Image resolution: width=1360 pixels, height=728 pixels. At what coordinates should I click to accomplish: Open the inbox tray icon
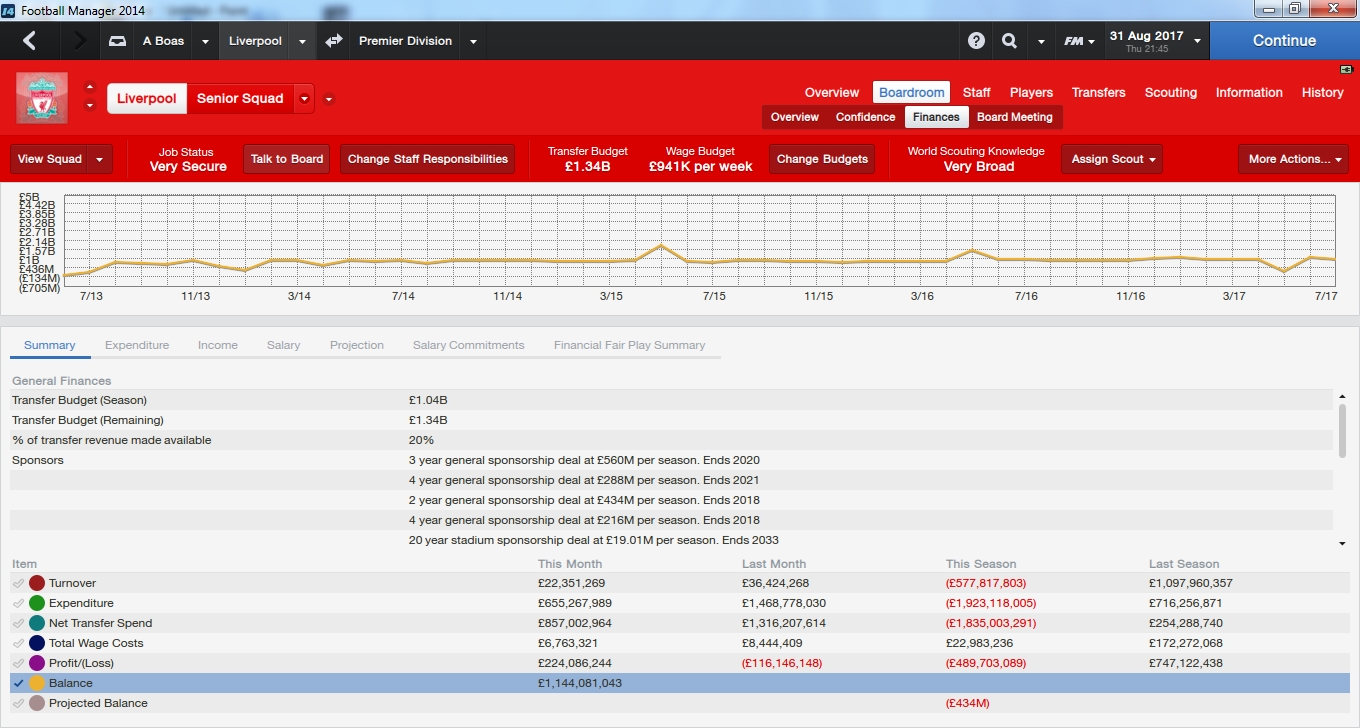[117, 41]
